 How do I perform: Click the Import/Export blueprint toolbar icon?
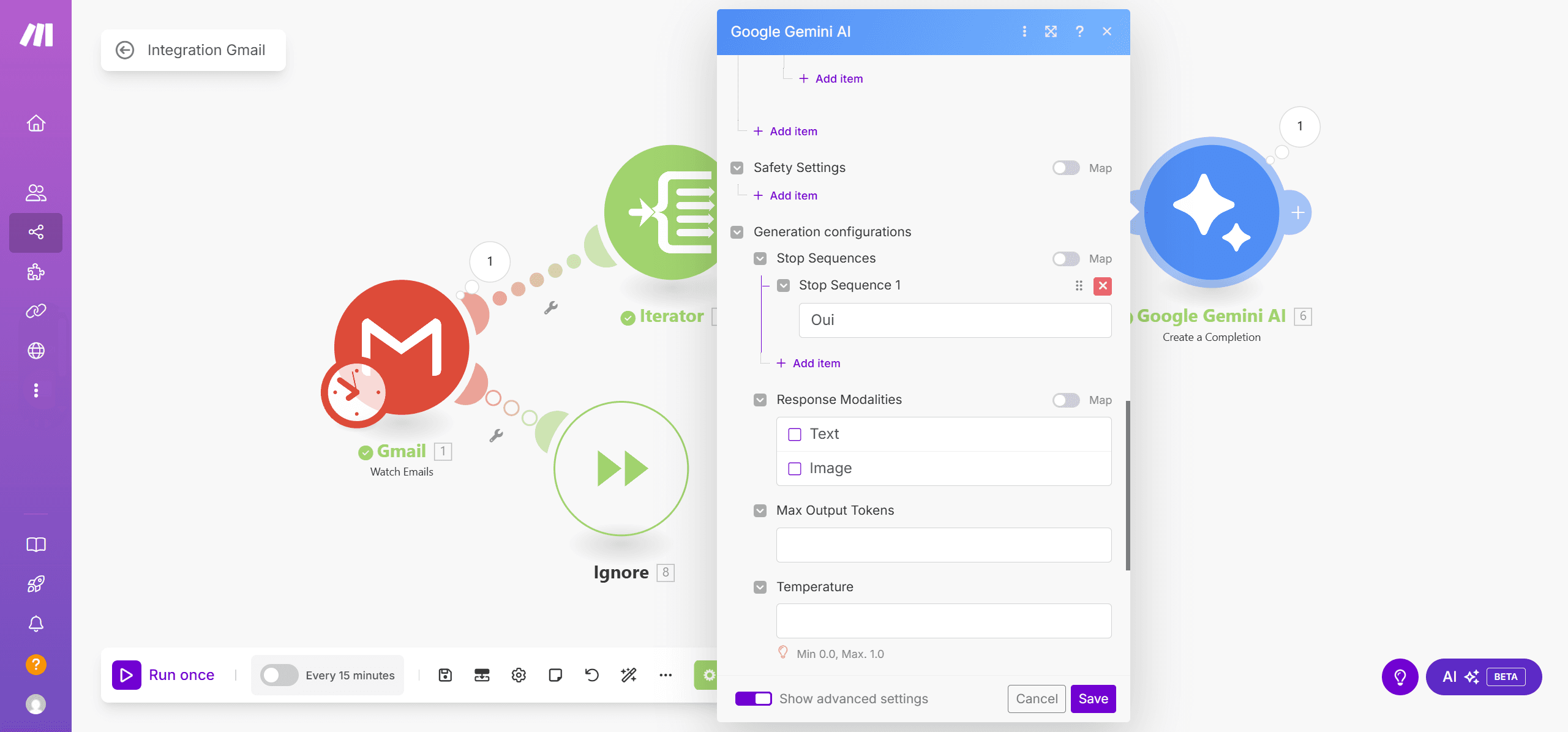point(482,675)
